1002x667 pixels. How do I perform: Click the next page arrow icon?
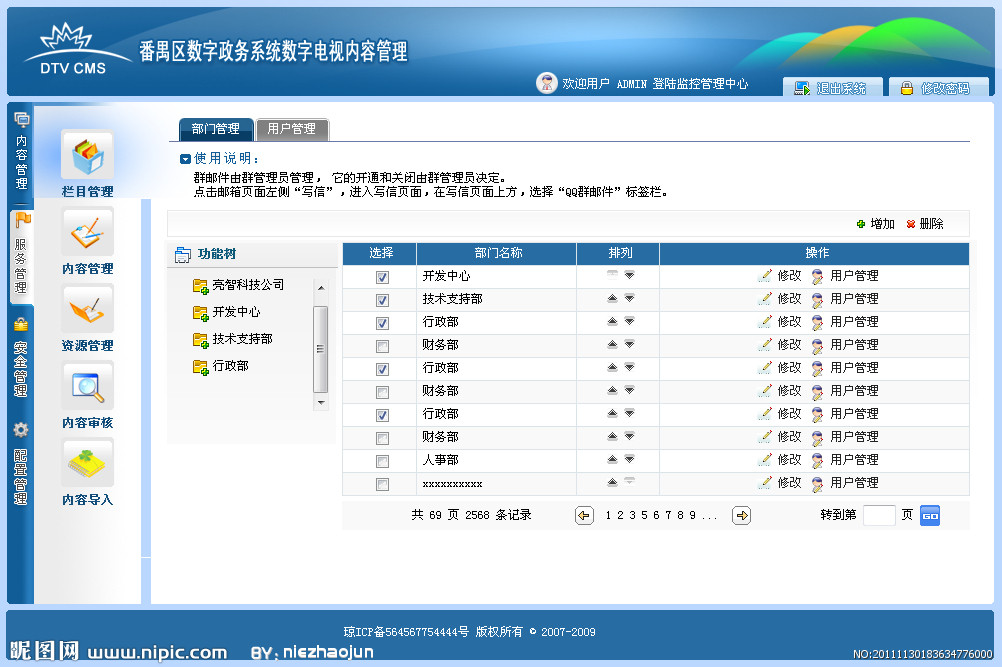pos(741,516)
